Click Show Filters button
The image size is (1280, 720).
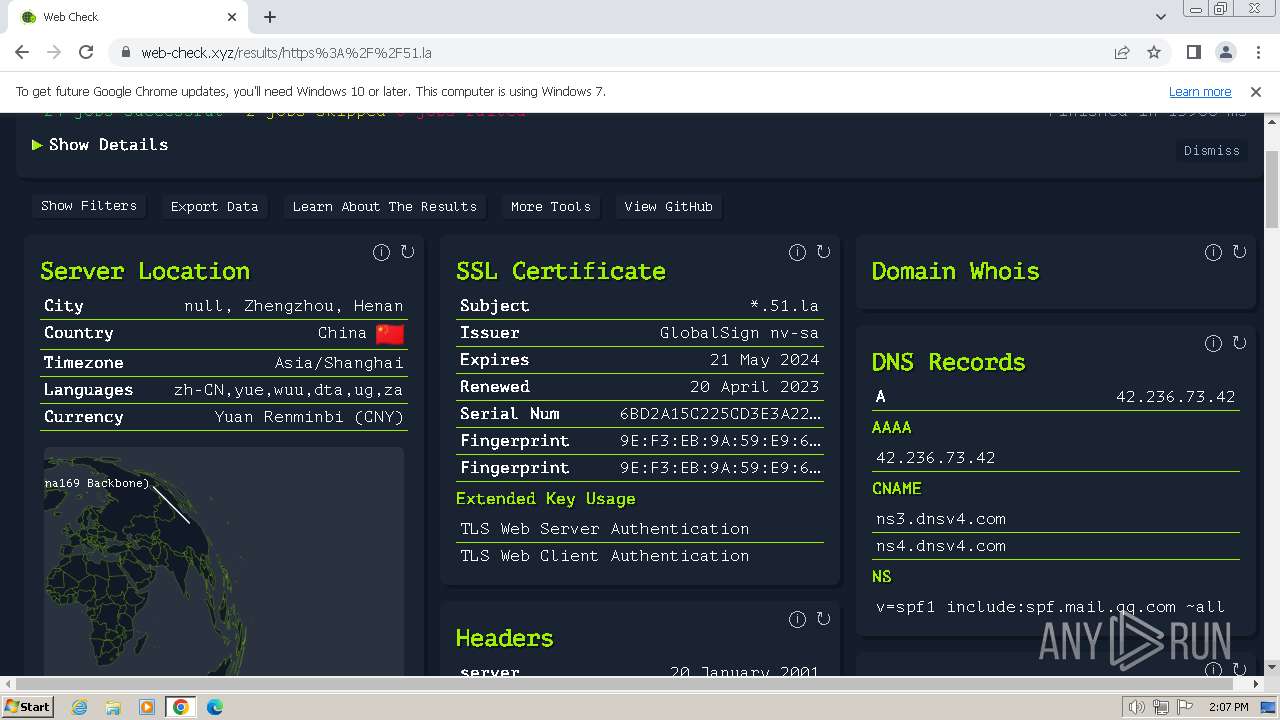point(88,206)
